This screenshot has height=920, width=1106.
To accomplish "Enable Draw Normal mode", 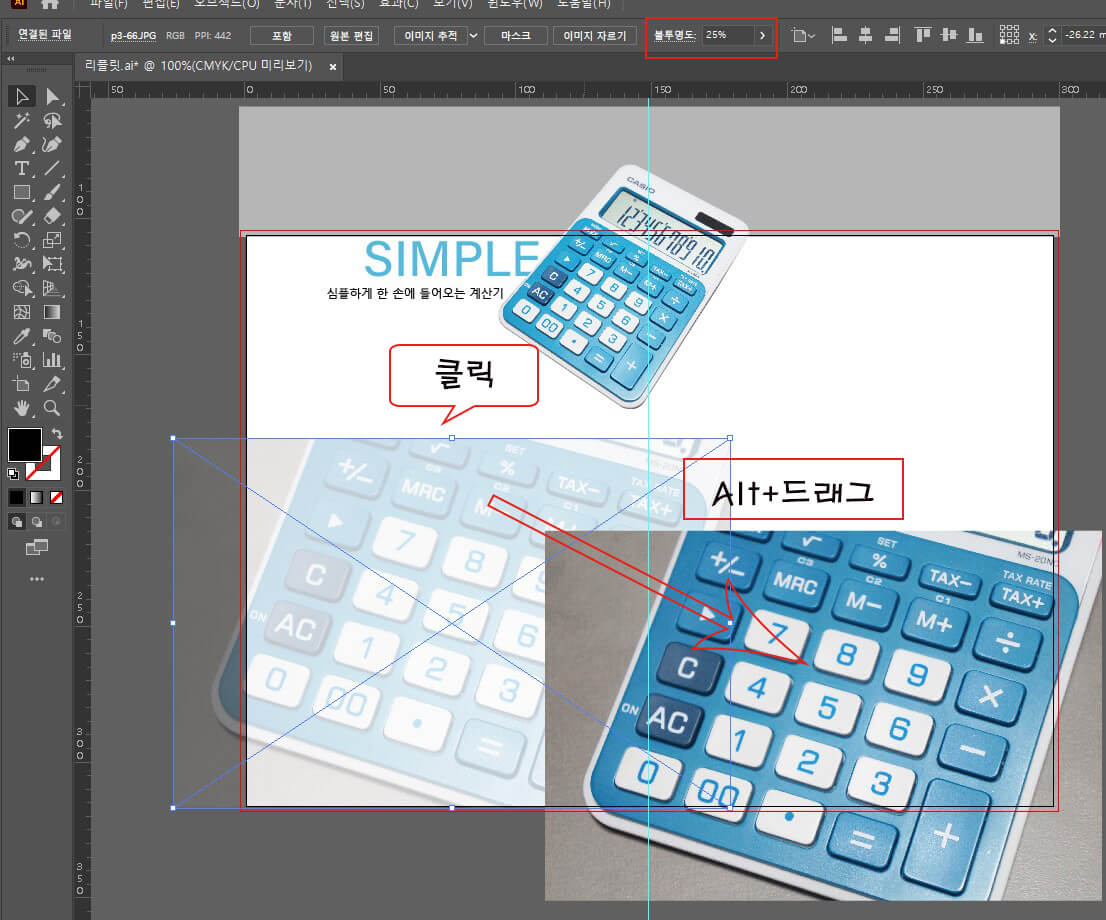I will [x=17, y=522].
